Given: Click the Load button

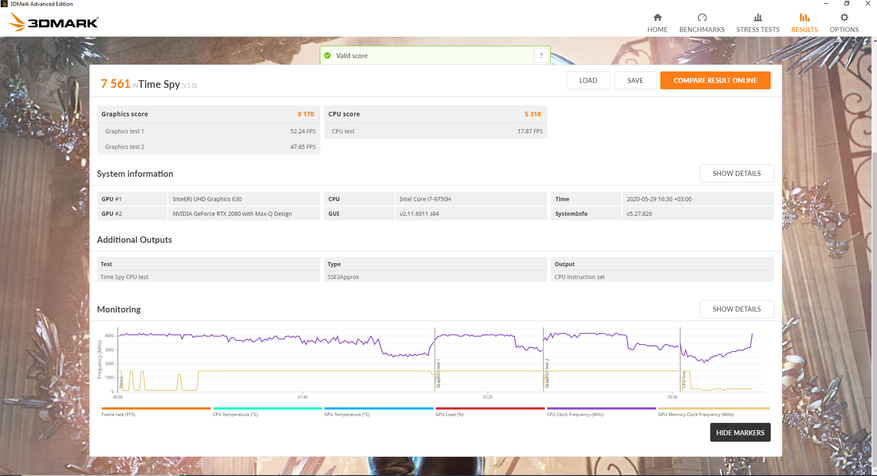Looking at the screenshot, I should coord(588,80).
